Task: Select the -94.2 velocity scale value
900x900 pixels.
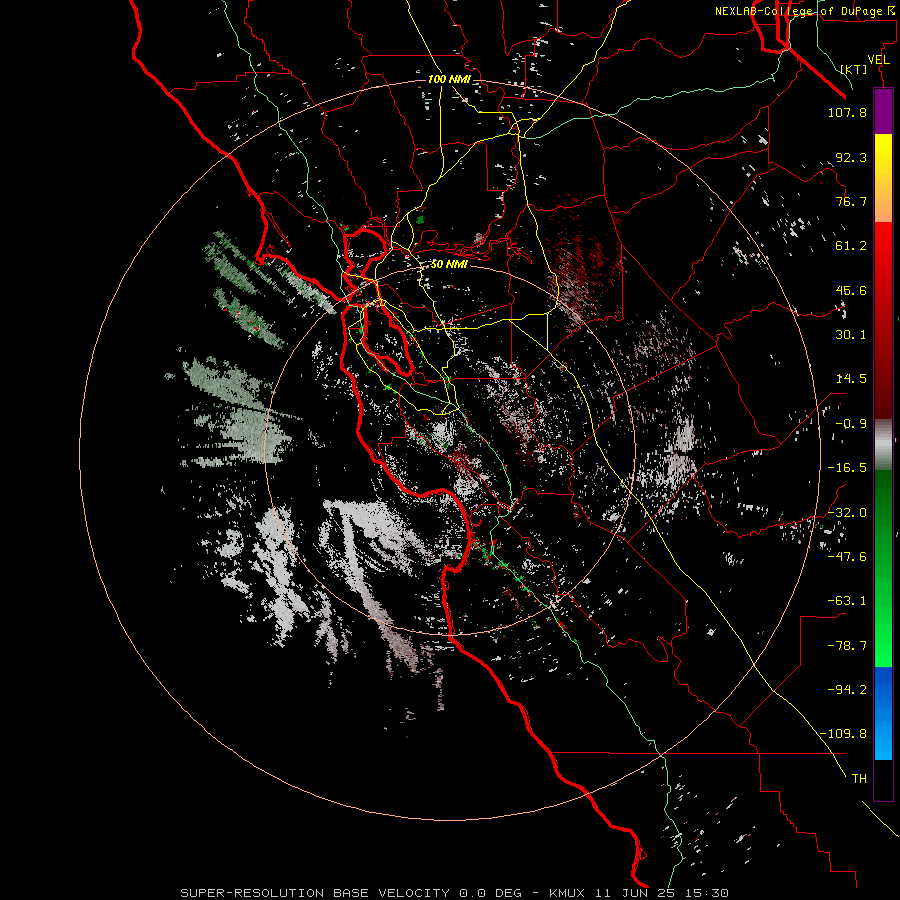Action: pyautogui.click(x=847, y=690)
